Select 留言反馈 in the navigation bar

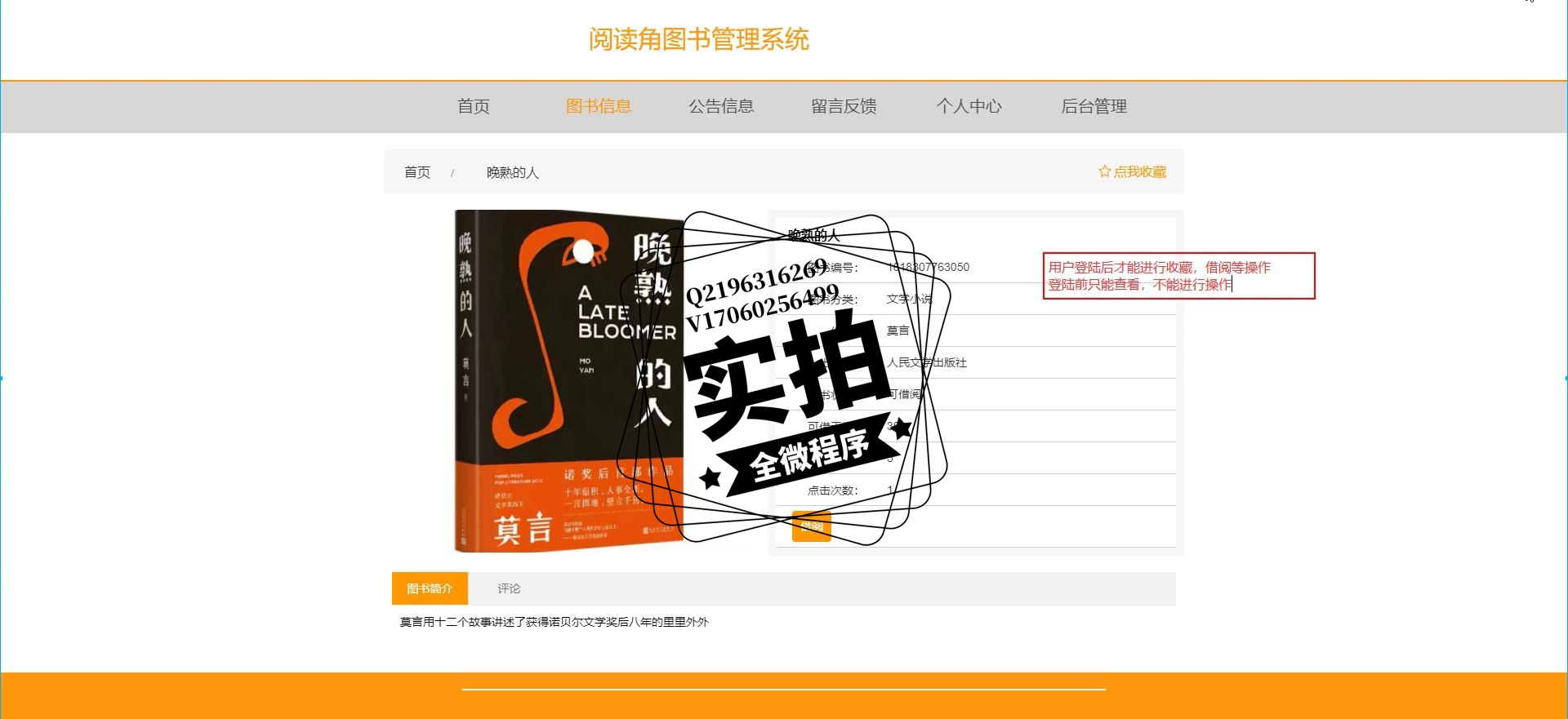[x=844, y=106]
